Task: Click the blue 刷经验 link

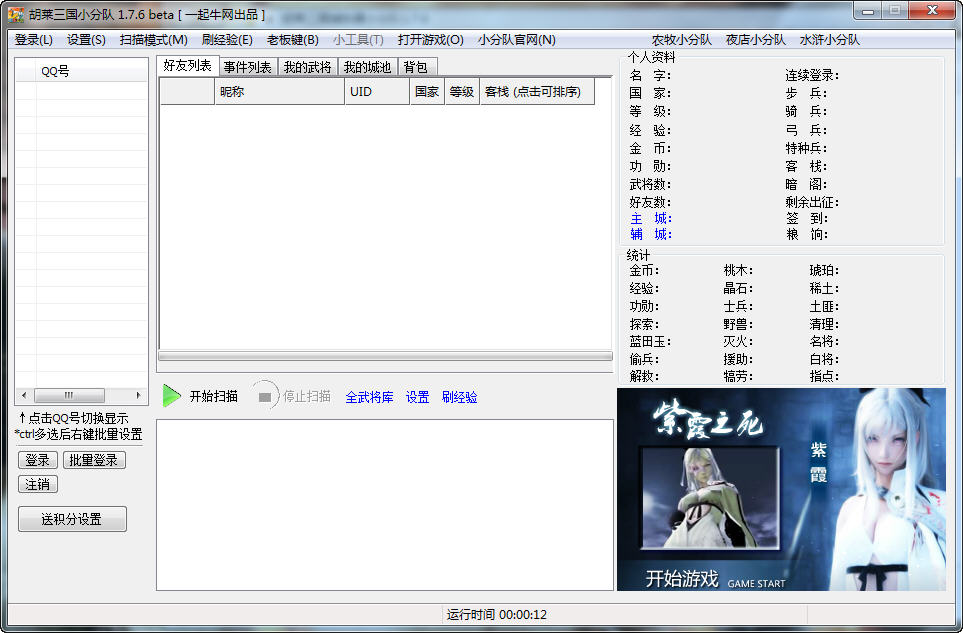Action: coord(459,397)
